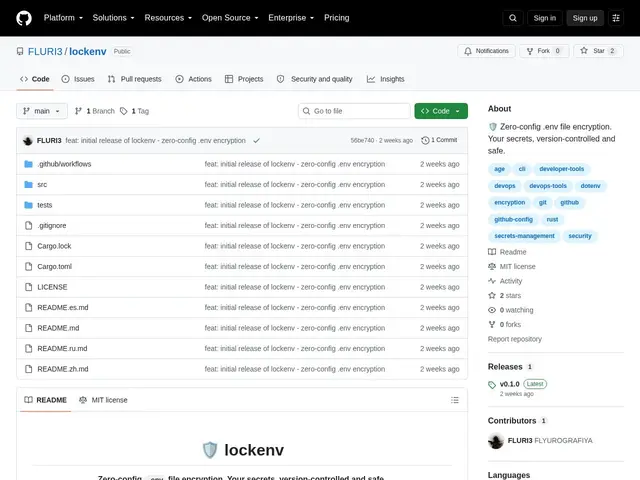Viewport: 640px width, 480px height.
Task: Click the scale icon beside MIT license in About
Action: click(492, 267)
